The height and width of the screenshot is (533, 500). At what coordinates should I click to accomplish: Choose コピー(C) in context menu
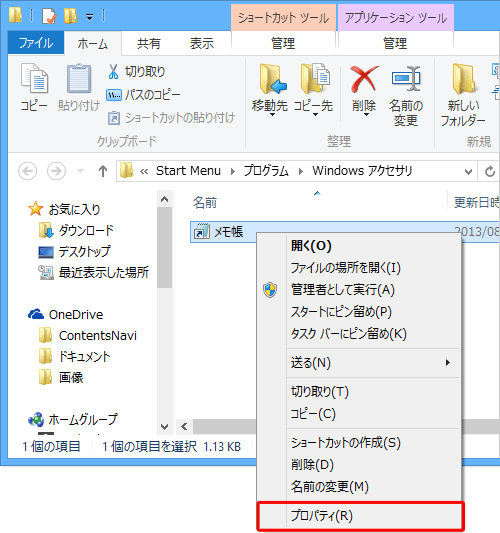[x=359, y=414]
